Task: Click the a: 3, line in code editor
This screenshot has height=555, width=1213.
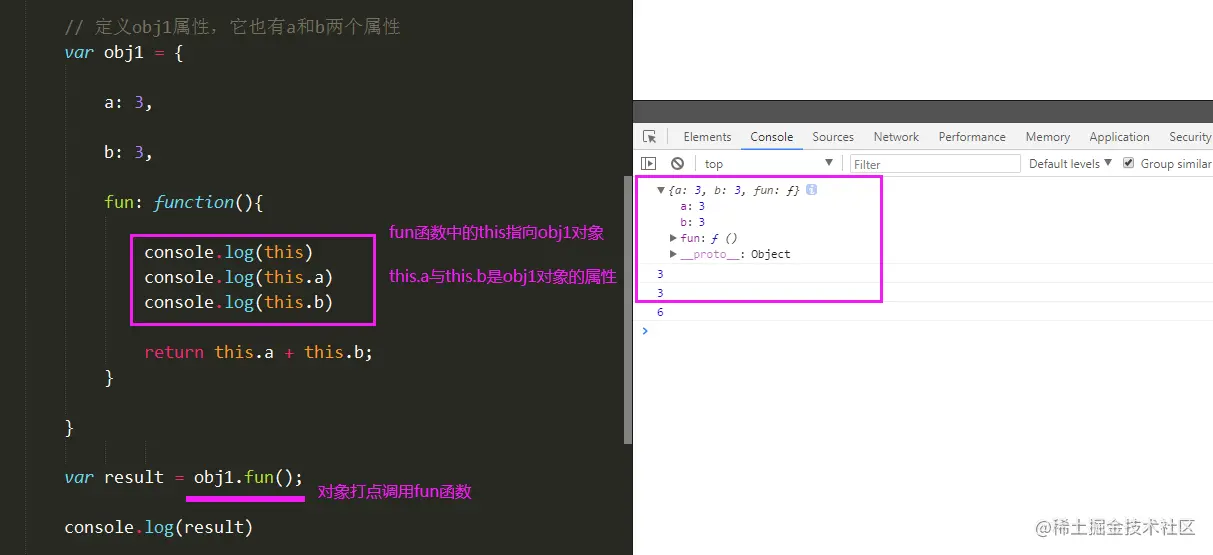Action: tap(128, 102)
